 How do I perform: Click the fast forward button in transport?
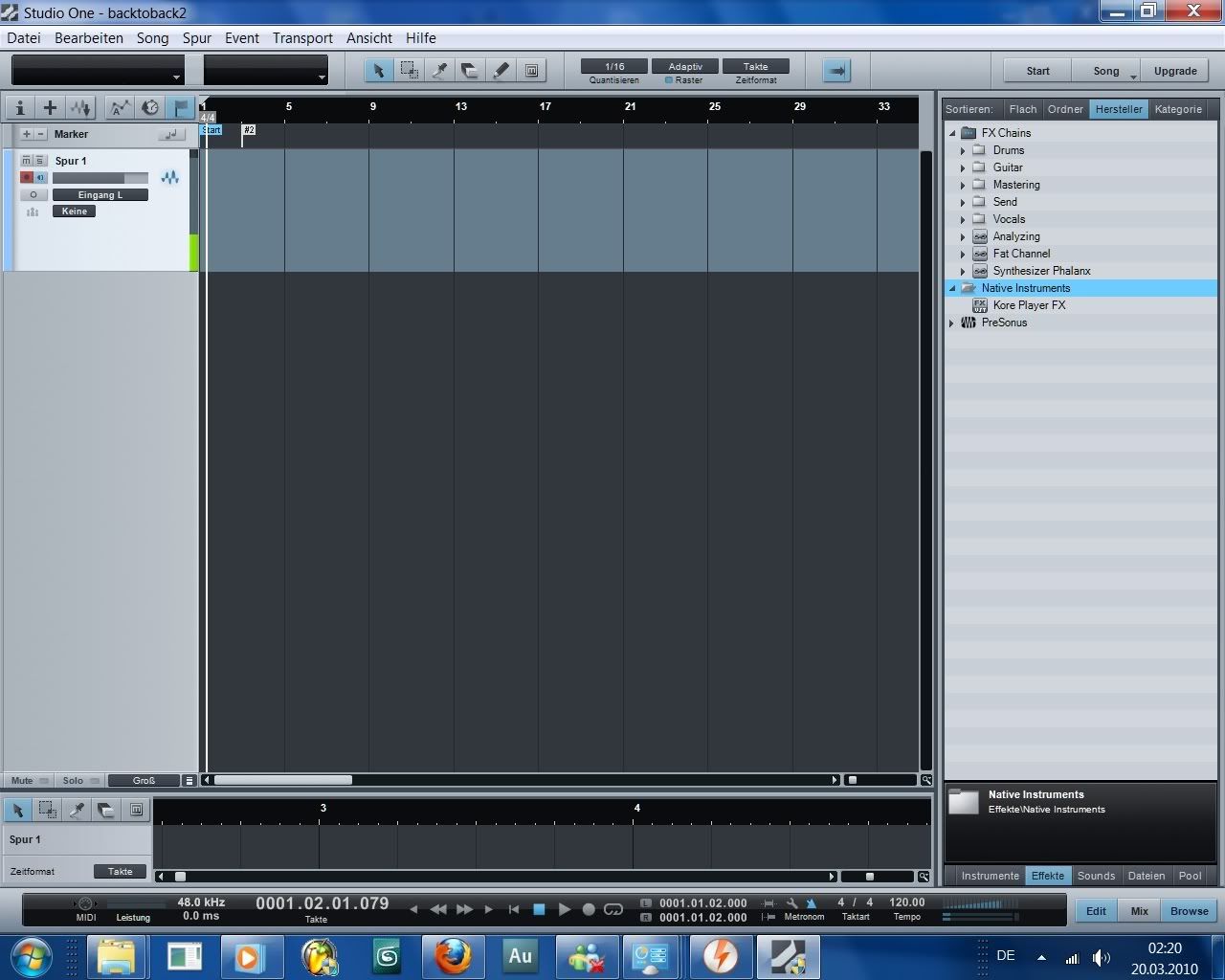[465, 909]
